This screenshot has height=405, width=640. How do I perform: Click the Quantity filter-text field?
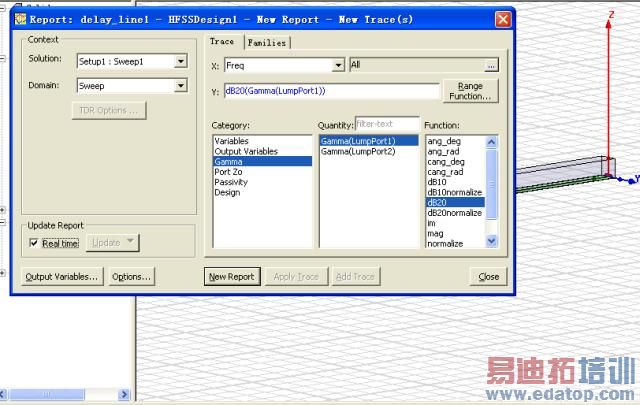387,124
